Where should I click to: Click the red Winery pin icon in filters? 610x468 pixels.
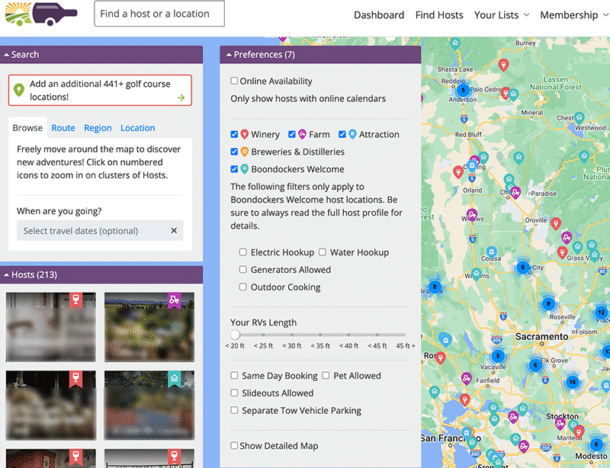245,134
